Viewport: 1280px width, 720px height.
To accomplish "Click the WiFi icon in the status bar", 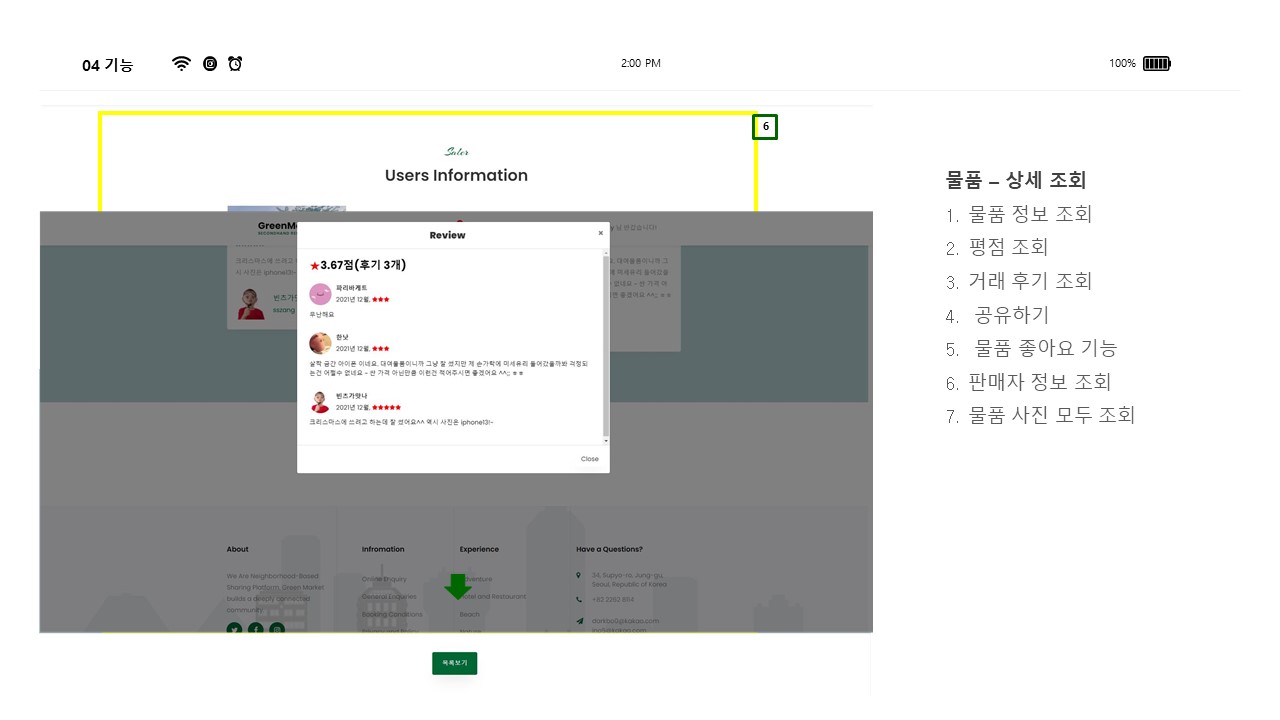I will coord(181,63).
